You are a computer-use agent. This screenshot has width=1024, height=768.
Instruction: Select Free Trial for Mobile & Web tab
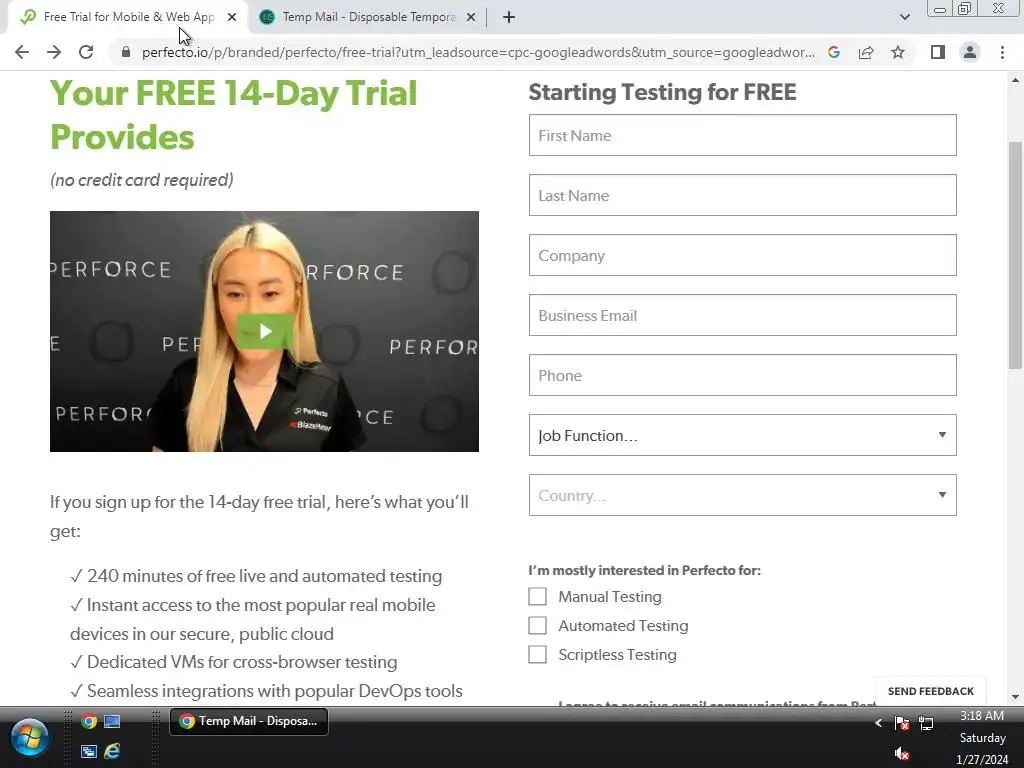click(128, 18)
